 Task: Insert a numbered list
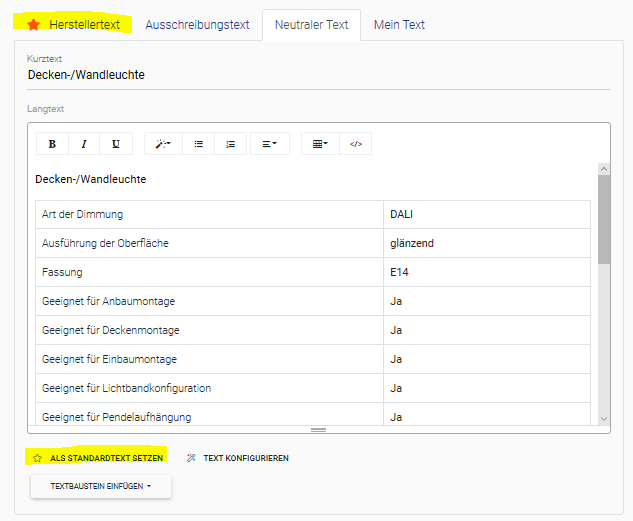tap(230, 144)
